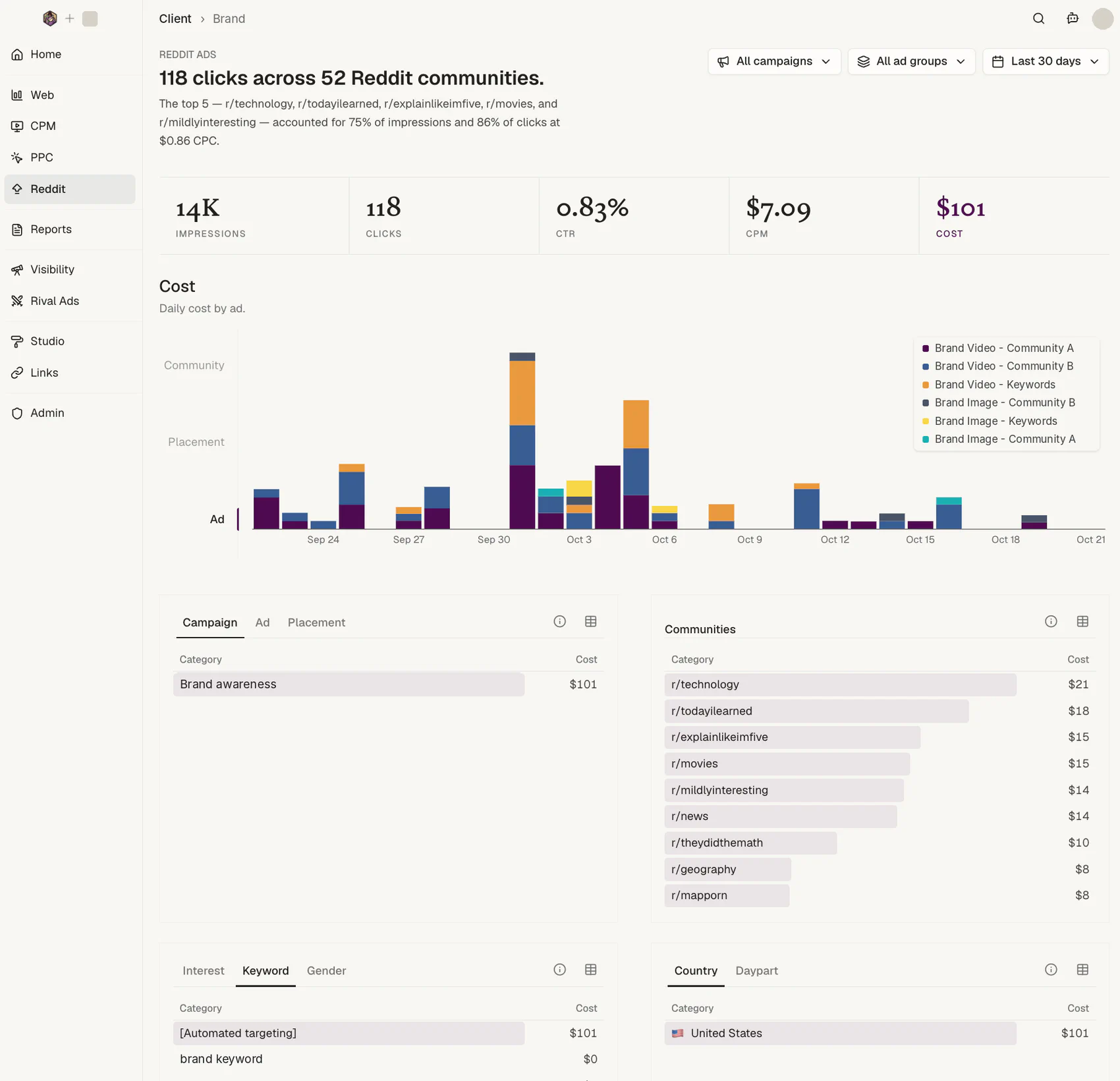The height and width of the screenshot is (1081, 1120).
Task: Open Rival Ads in sidebar
Action: 70,301
